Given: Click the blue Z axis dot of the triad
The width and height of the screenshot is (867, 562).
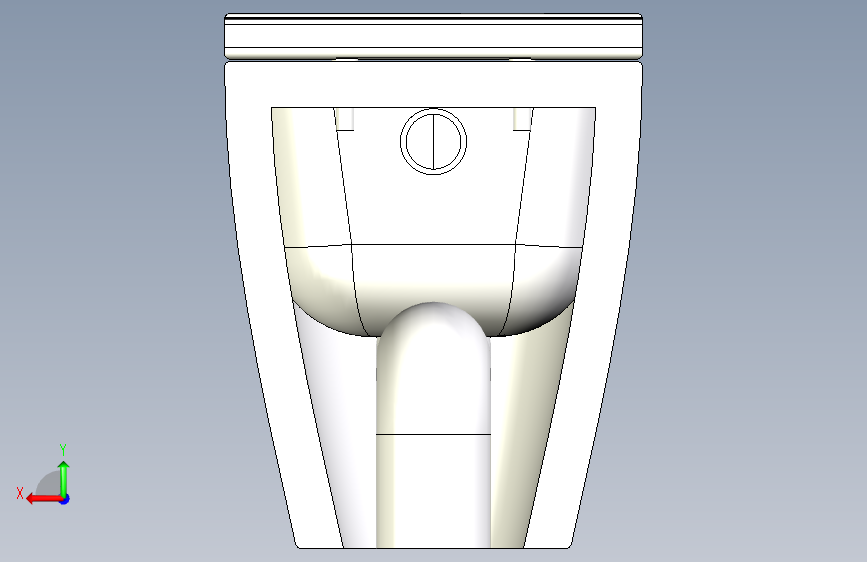Looking at the screenshot, I should (65, 499).
